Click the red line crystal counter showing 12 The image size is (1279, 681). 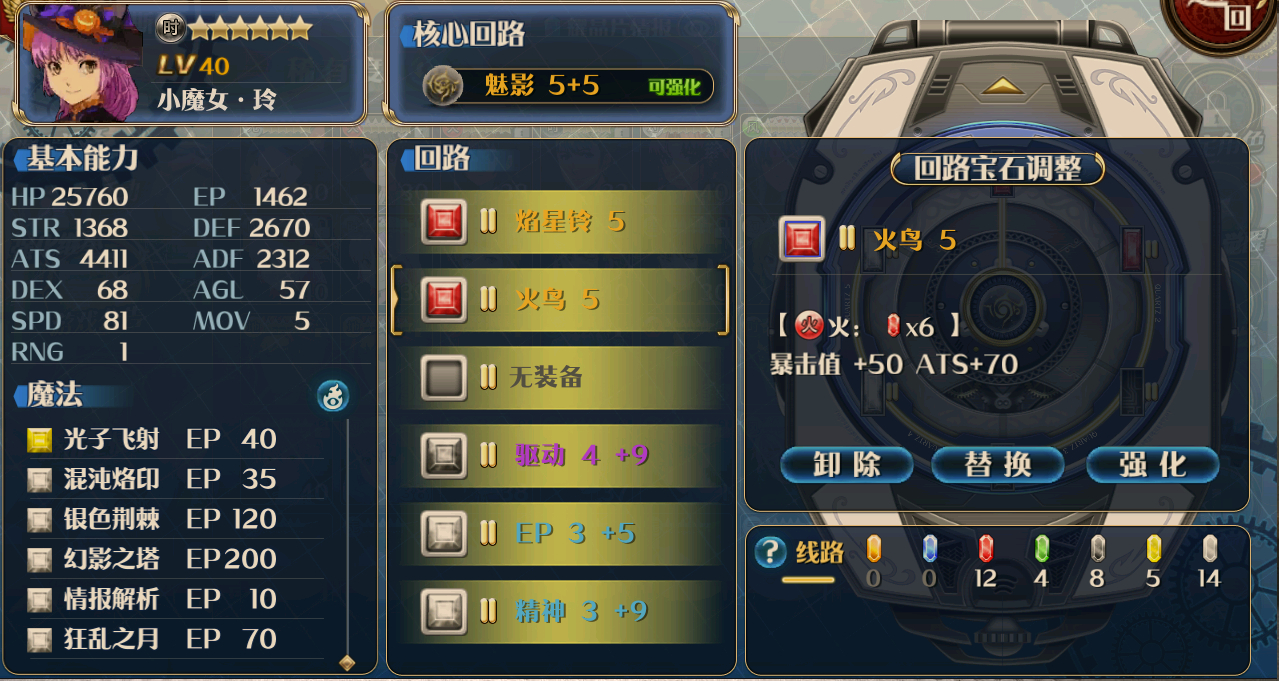coord(986,561)
